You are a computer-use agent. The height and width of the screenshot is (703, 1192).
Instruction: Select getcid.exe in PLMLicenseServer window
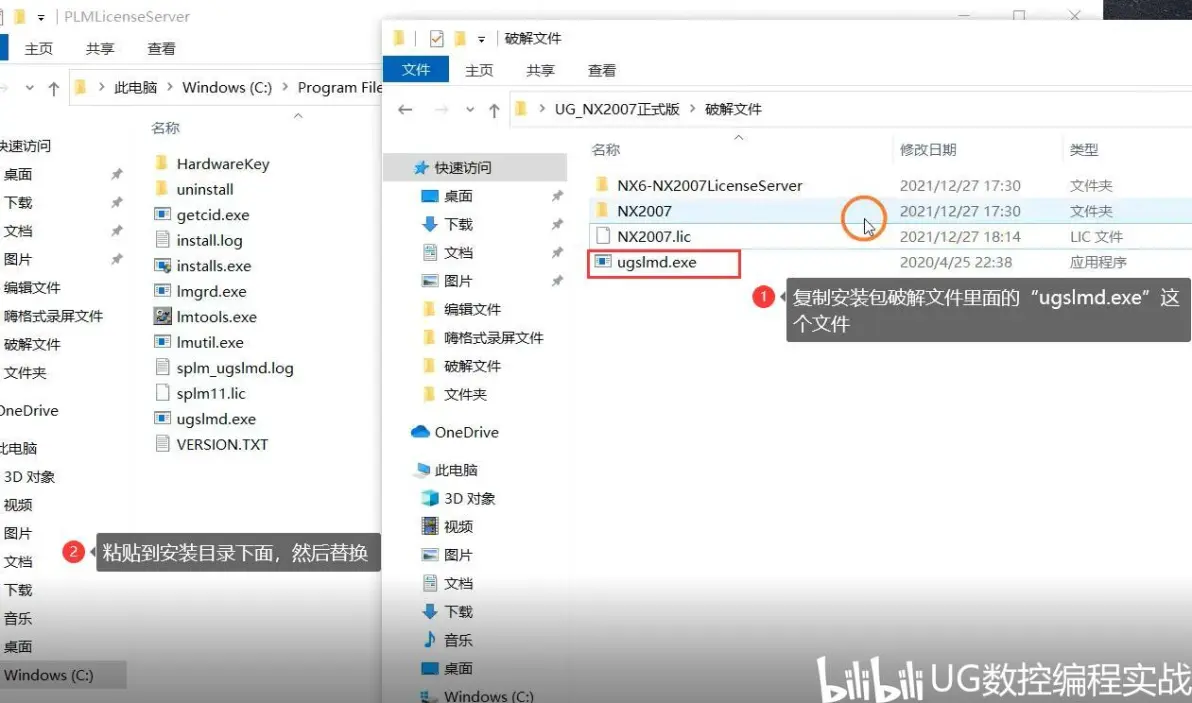[x=213, y=215]
